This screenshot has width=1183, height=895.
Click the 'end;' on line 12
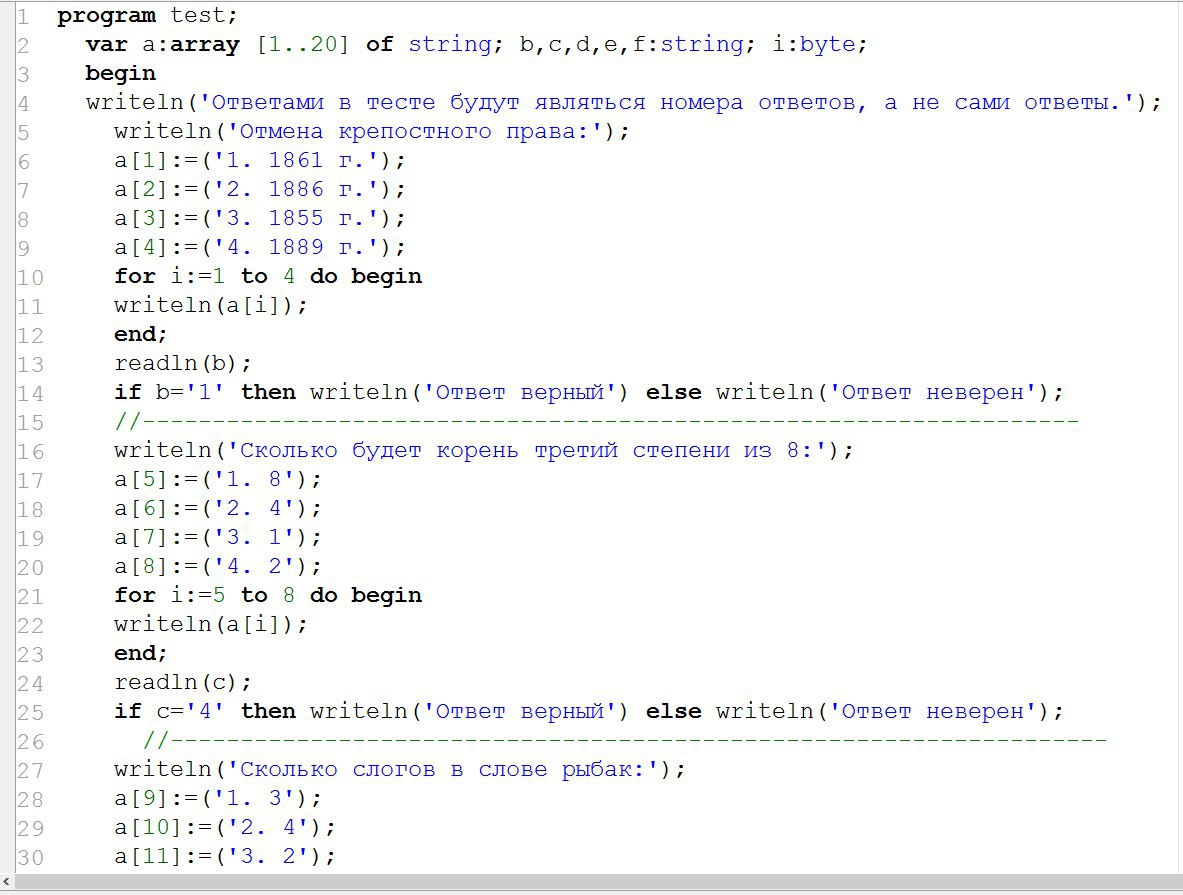(140, 334)
